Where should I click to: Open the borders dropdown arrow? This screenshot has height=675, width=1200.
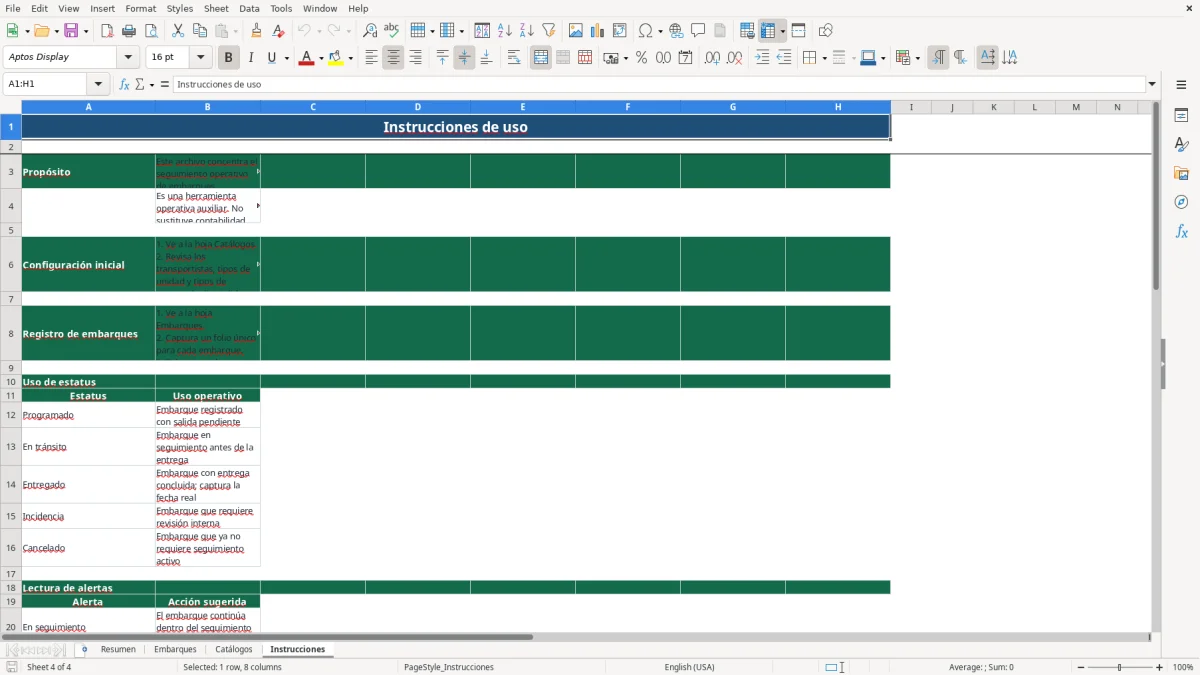[824, 58]
